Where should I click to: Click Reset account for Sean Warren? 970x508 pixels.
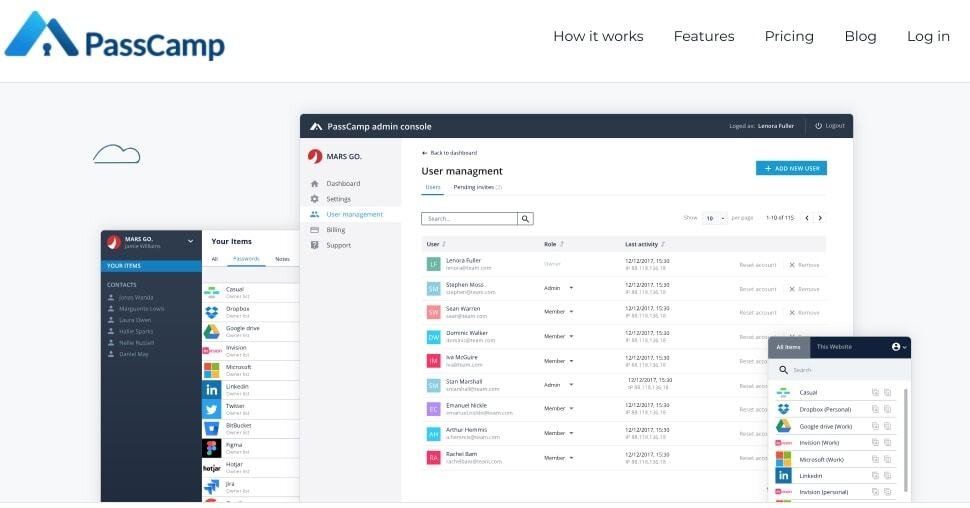[x=757, y=312]
